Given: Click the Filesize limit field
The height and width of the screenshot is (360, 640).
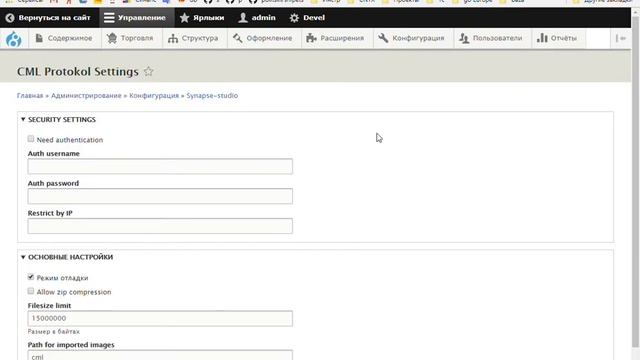Looking at the screenshot, I should pos(160,318).
